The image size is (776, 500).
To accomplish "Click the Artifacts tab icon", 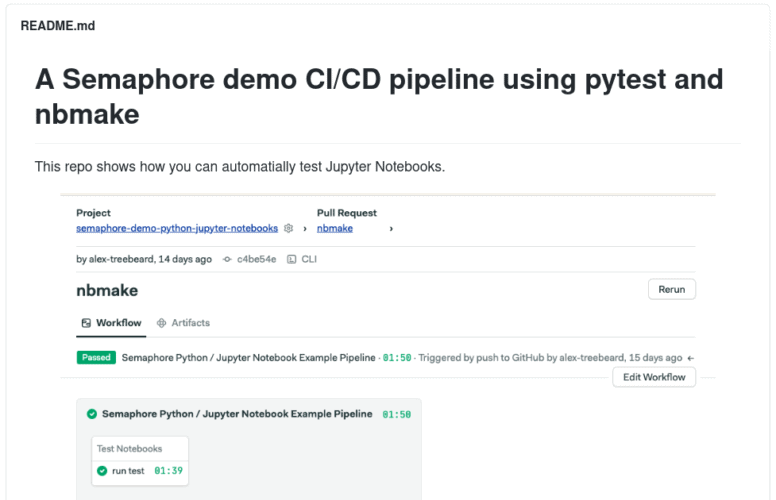I will pyautogui.click(x=162, y=323).
